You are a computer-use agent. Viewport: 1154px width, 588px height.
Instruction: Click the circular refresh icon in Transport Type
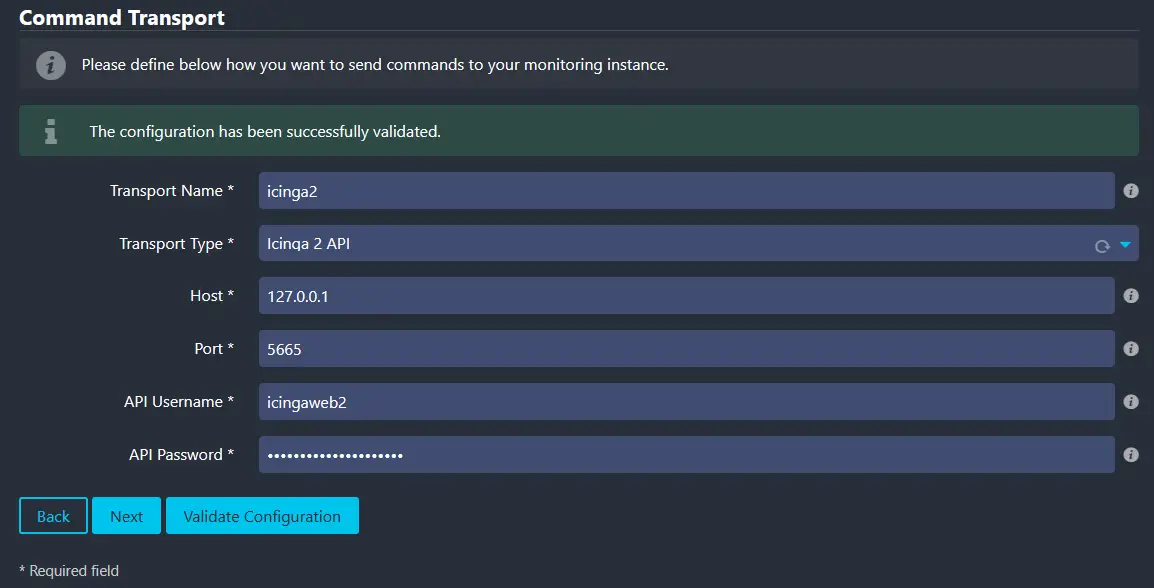pyautogui.click(x=1102, y=245)
